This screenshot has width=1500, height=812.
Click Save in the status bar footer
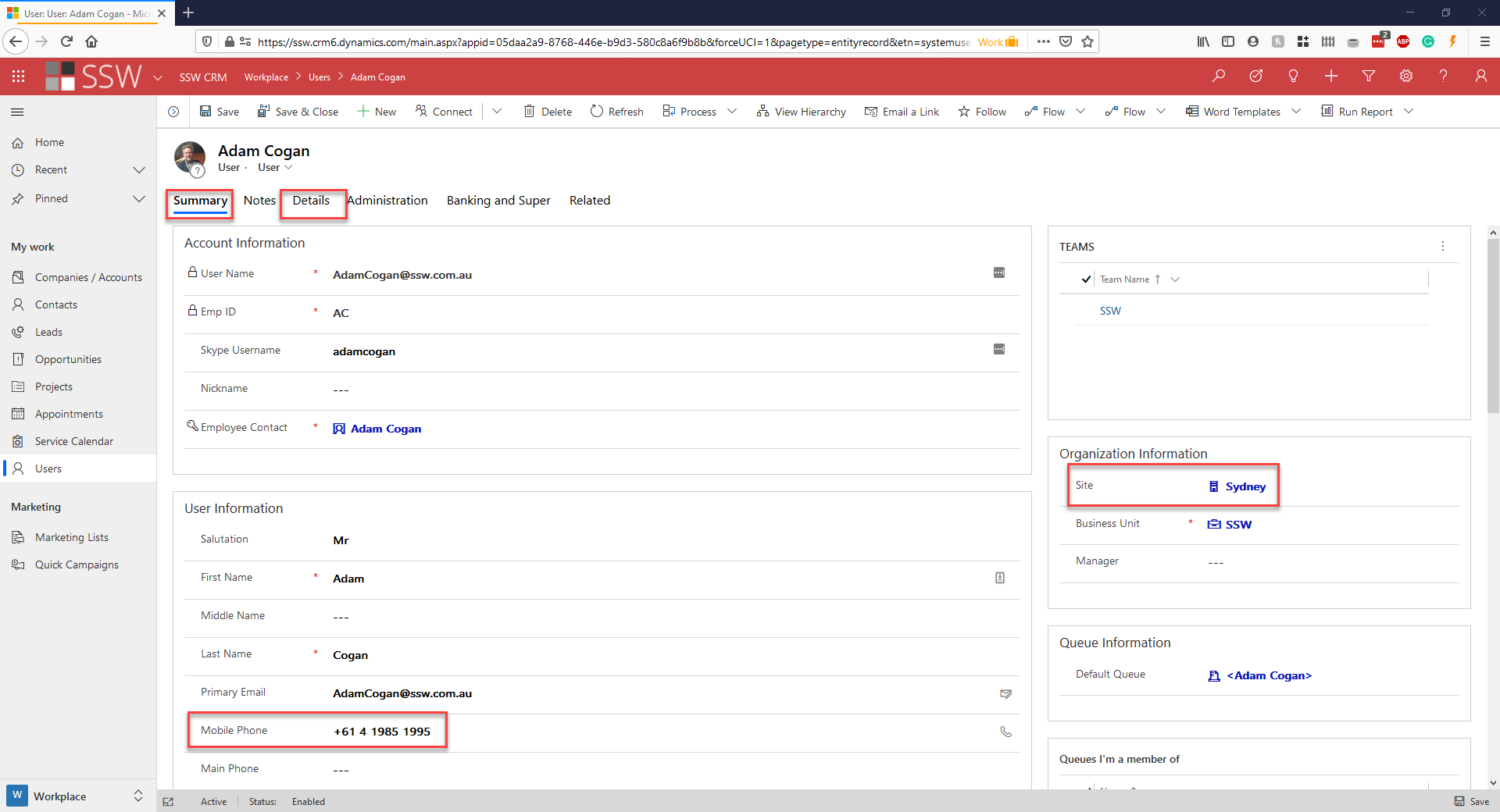(x=1471, y=802)
